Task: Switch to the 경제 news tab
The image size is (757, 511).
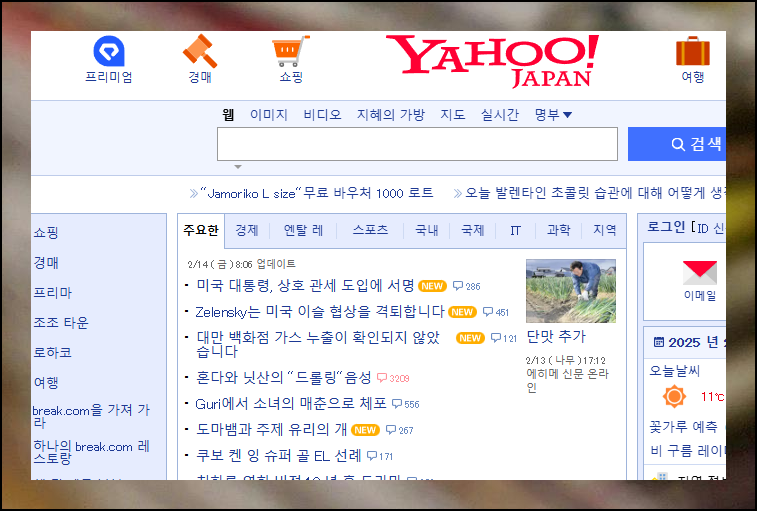Action: pos(247,230)
